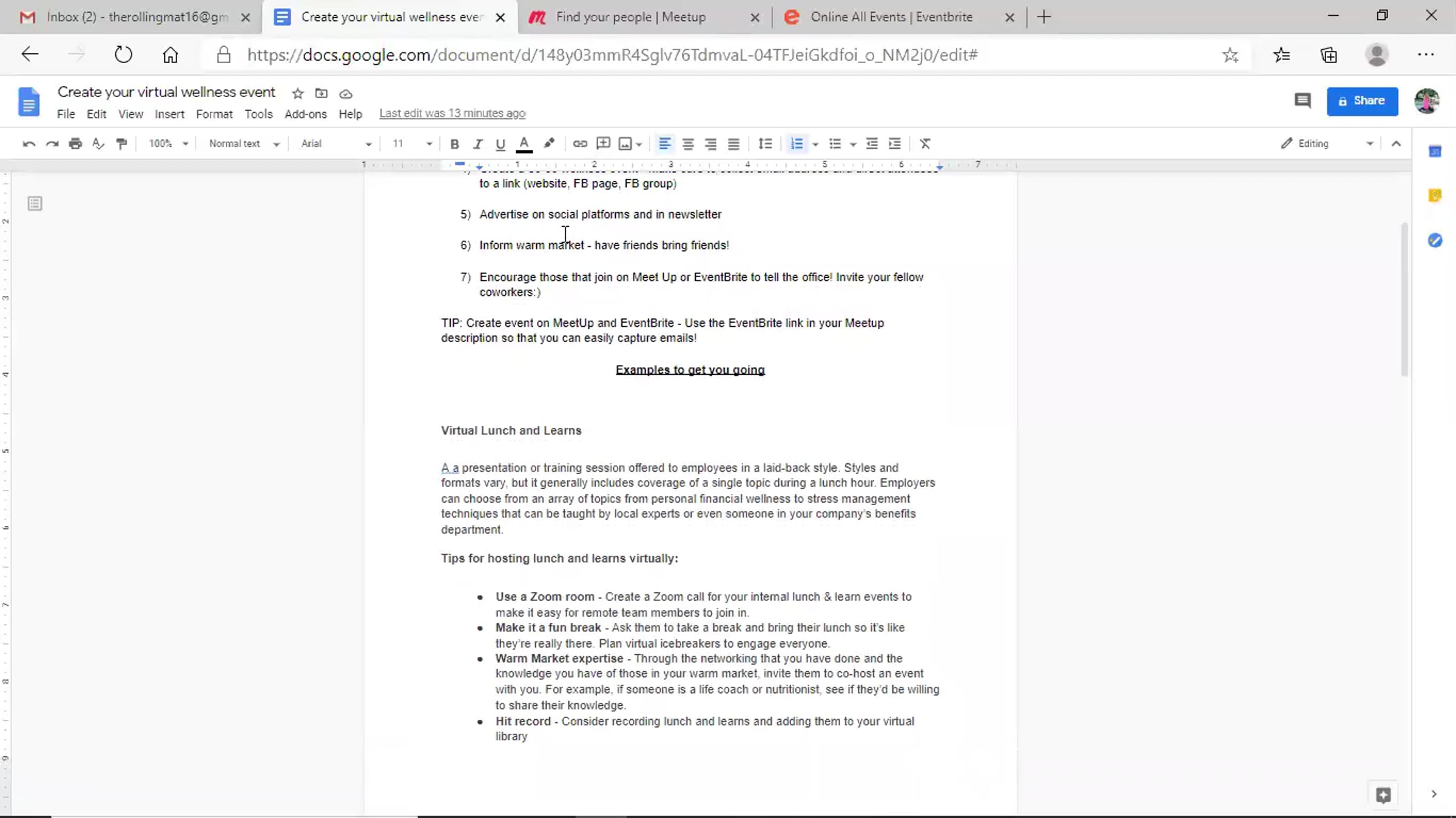Click the Print icon
The height and width of the screenshot is (818, 1456).
(75, 144)
